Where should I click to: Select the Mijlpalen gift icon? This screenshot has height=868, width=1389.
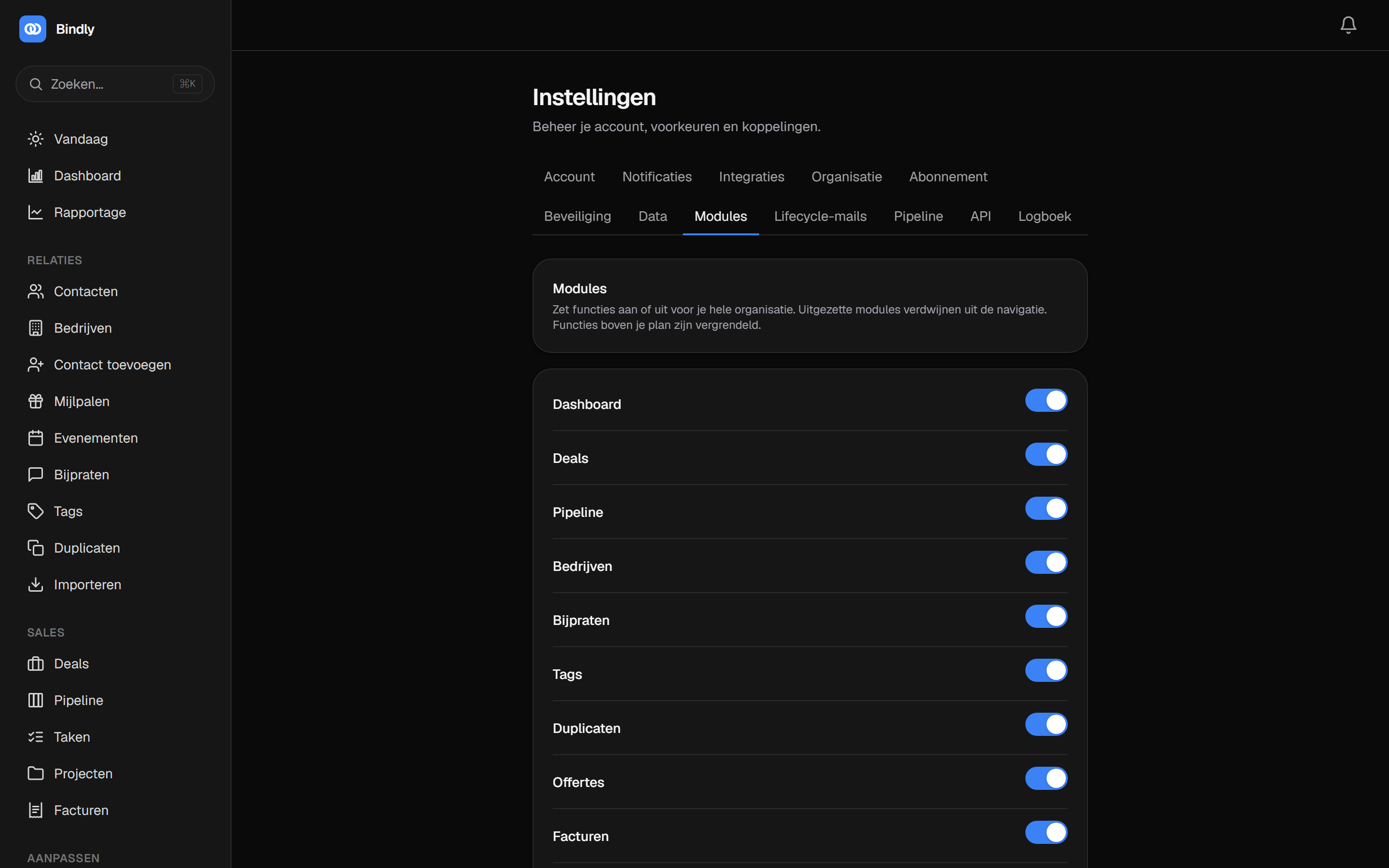coord(36,401)
